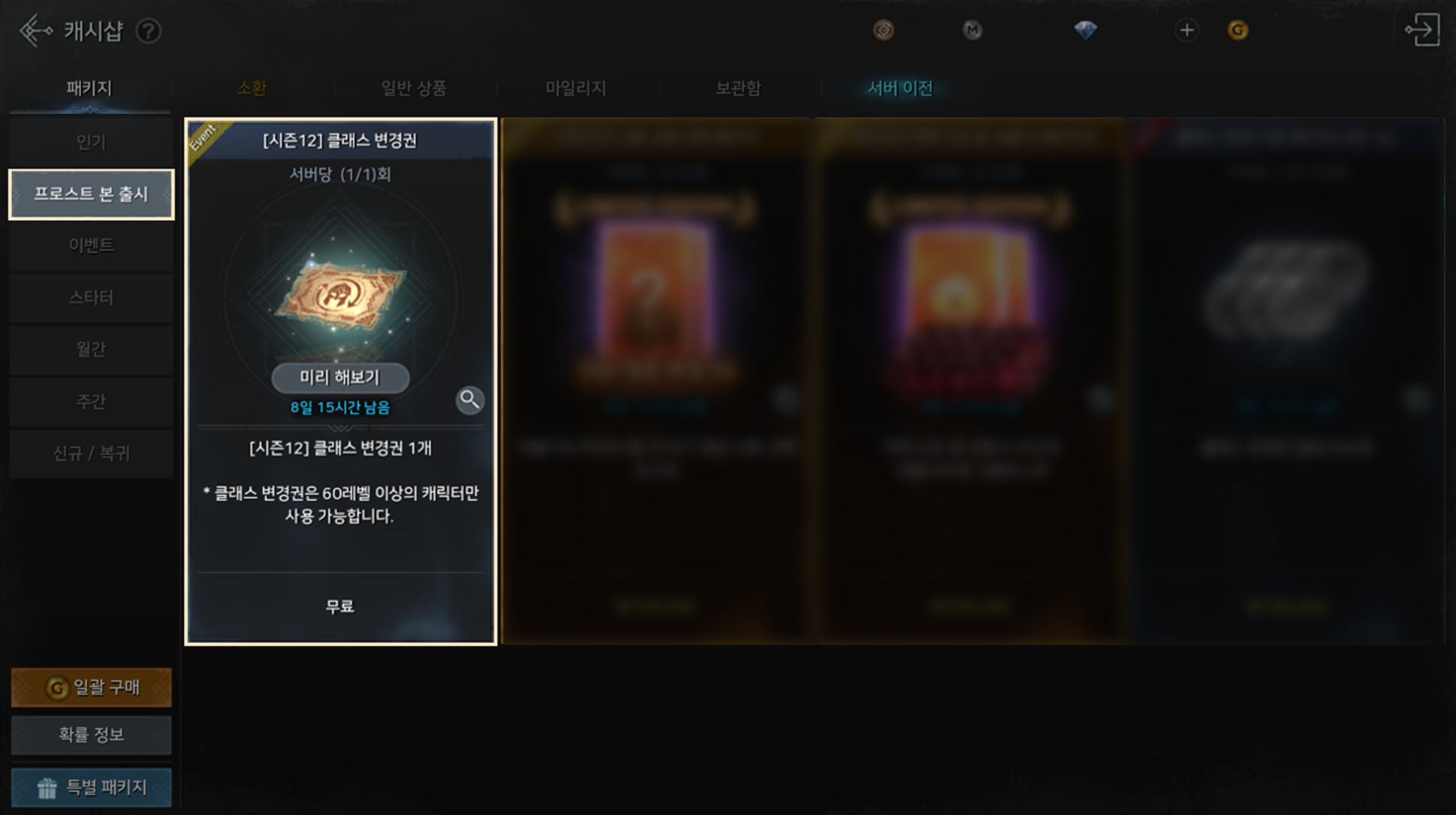Click the 일괄 구매 bulk purchase button
The height and width of the screenshot is (815, 1456).
(91, 687)
